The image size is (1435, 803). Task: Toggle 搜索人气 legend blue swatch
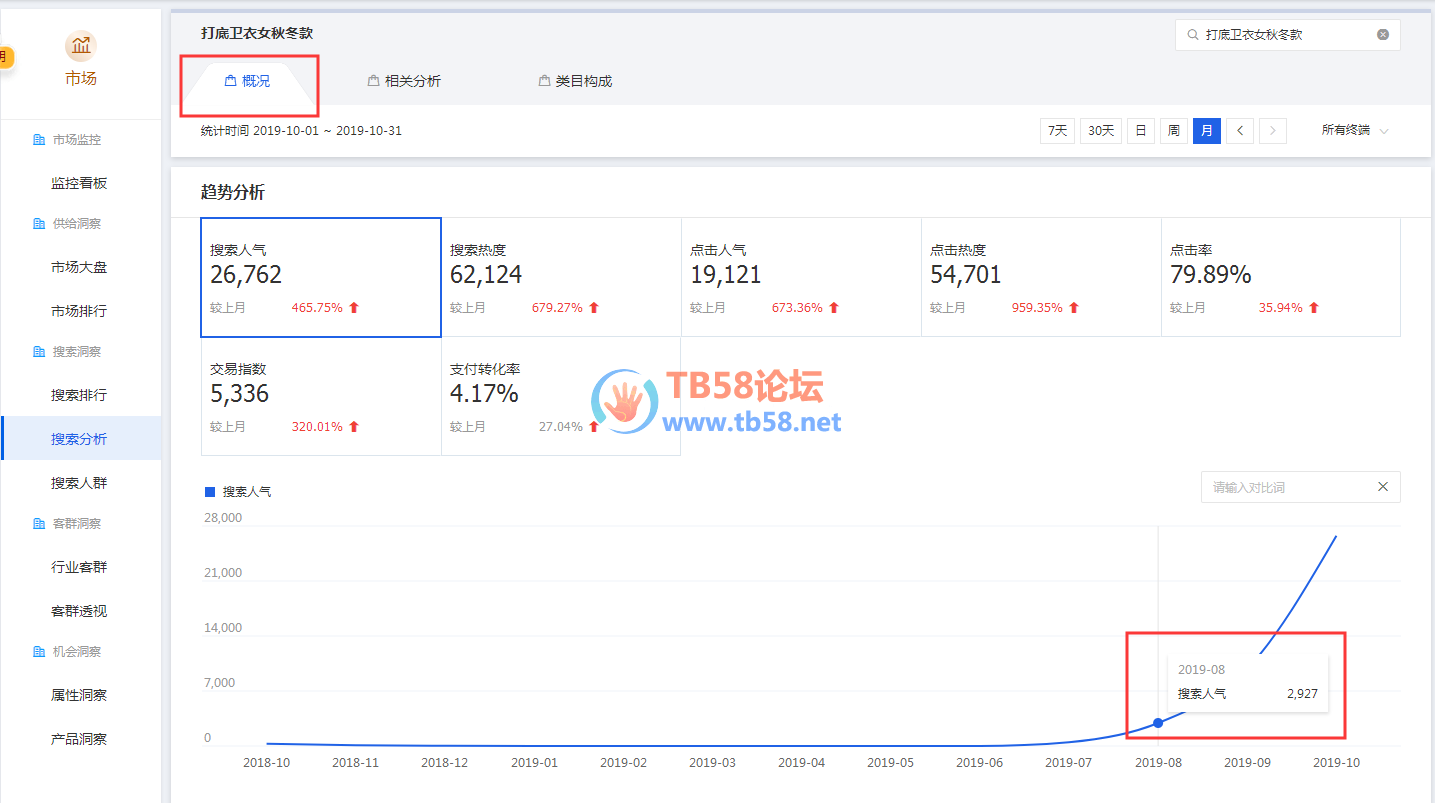tap(210, 492)
